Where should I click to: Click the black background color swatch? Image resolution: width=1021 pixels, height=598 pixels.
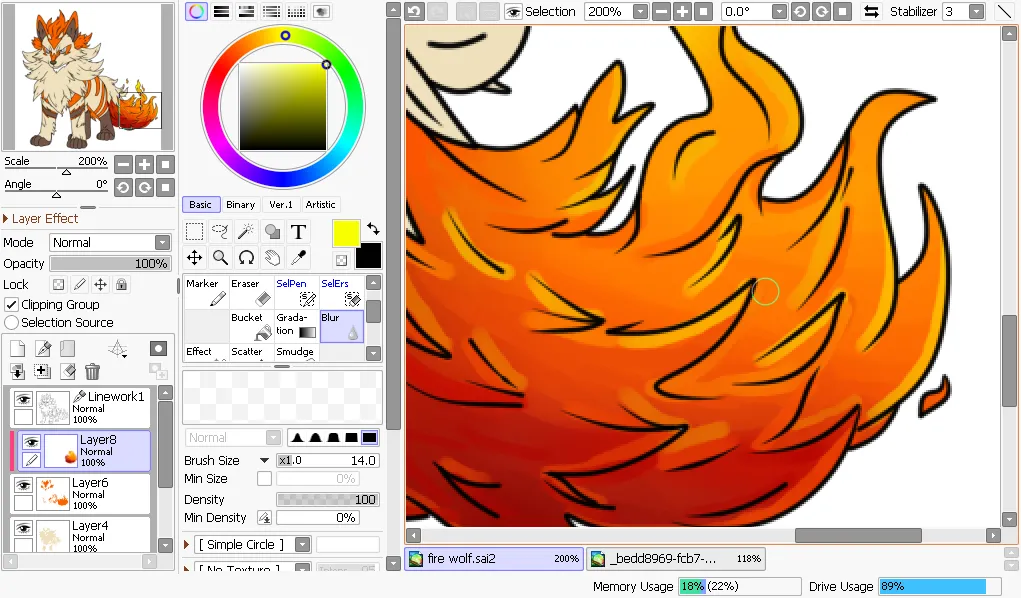tap(369, 256)
